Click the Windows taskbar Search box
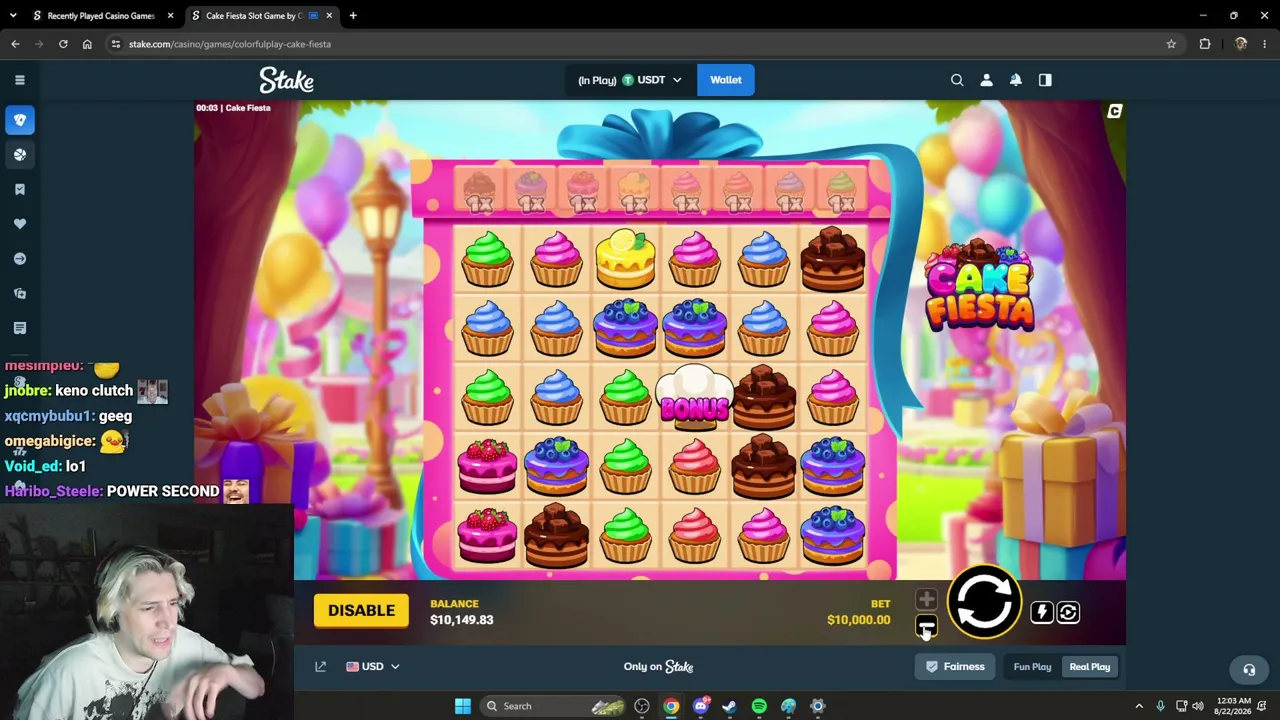The width and height of the screenshot is (1280, 720). pyautogui.click(x=553, y=706)
